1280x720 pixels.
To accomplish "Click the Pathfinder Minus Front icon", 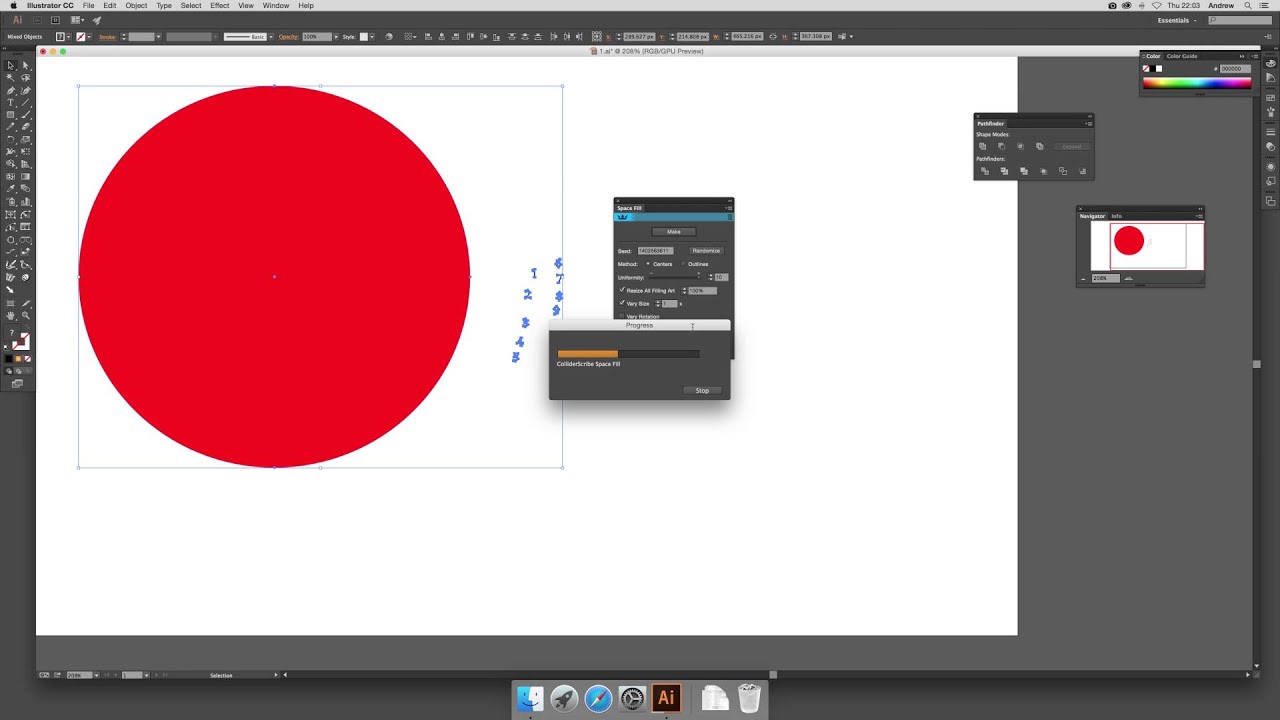I will click(1002, 146).
